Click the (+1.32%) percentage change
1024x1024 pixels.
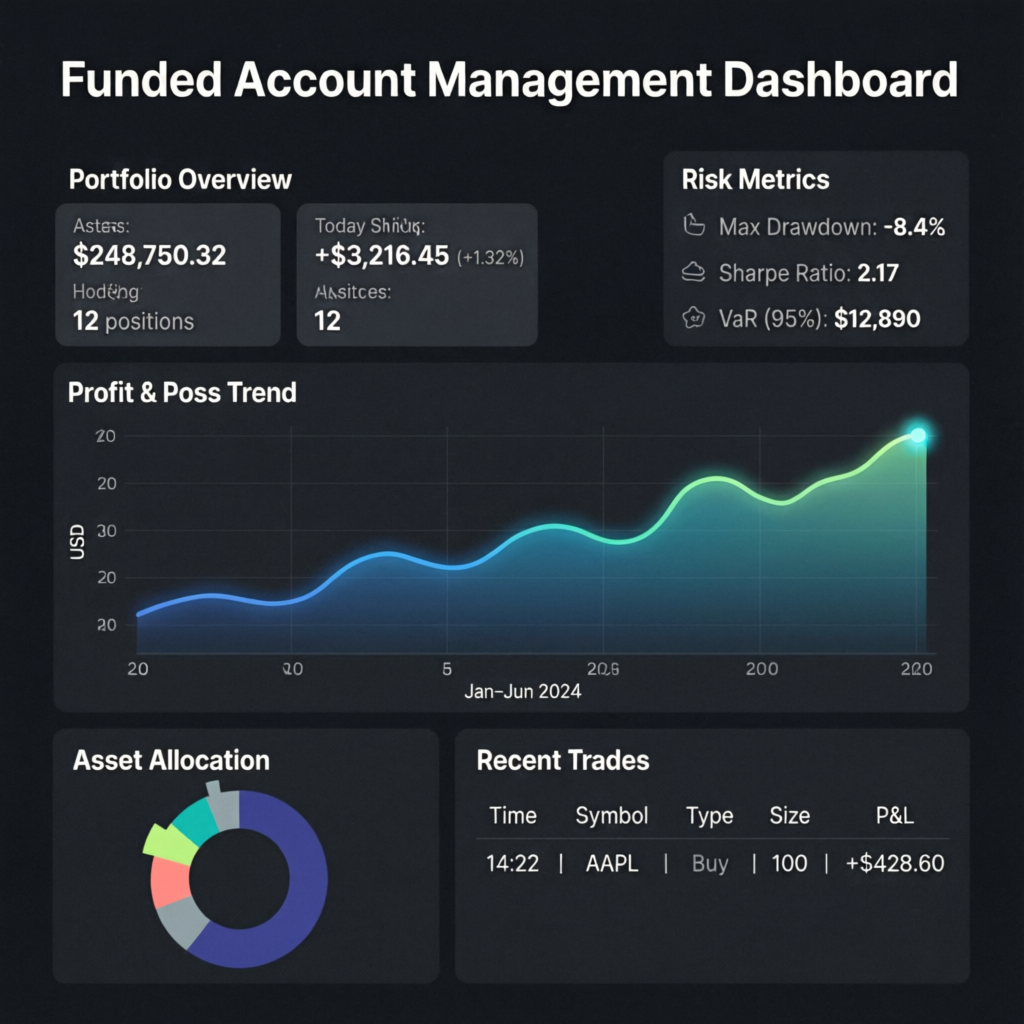490,258
